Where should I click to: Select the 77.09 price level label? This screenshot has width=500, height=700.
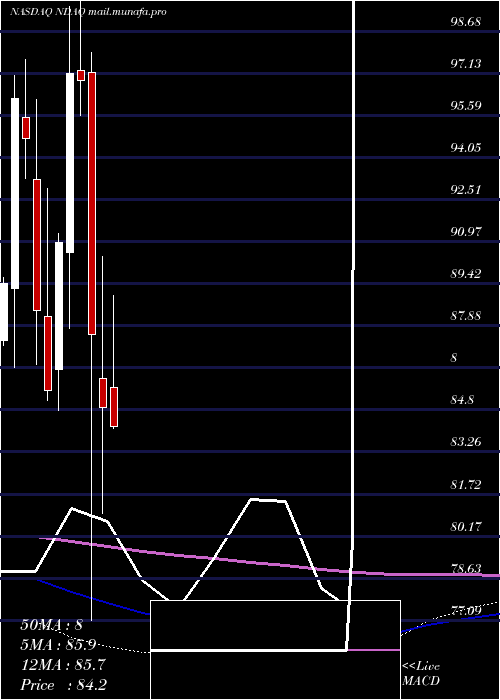(x=466, y=610)
